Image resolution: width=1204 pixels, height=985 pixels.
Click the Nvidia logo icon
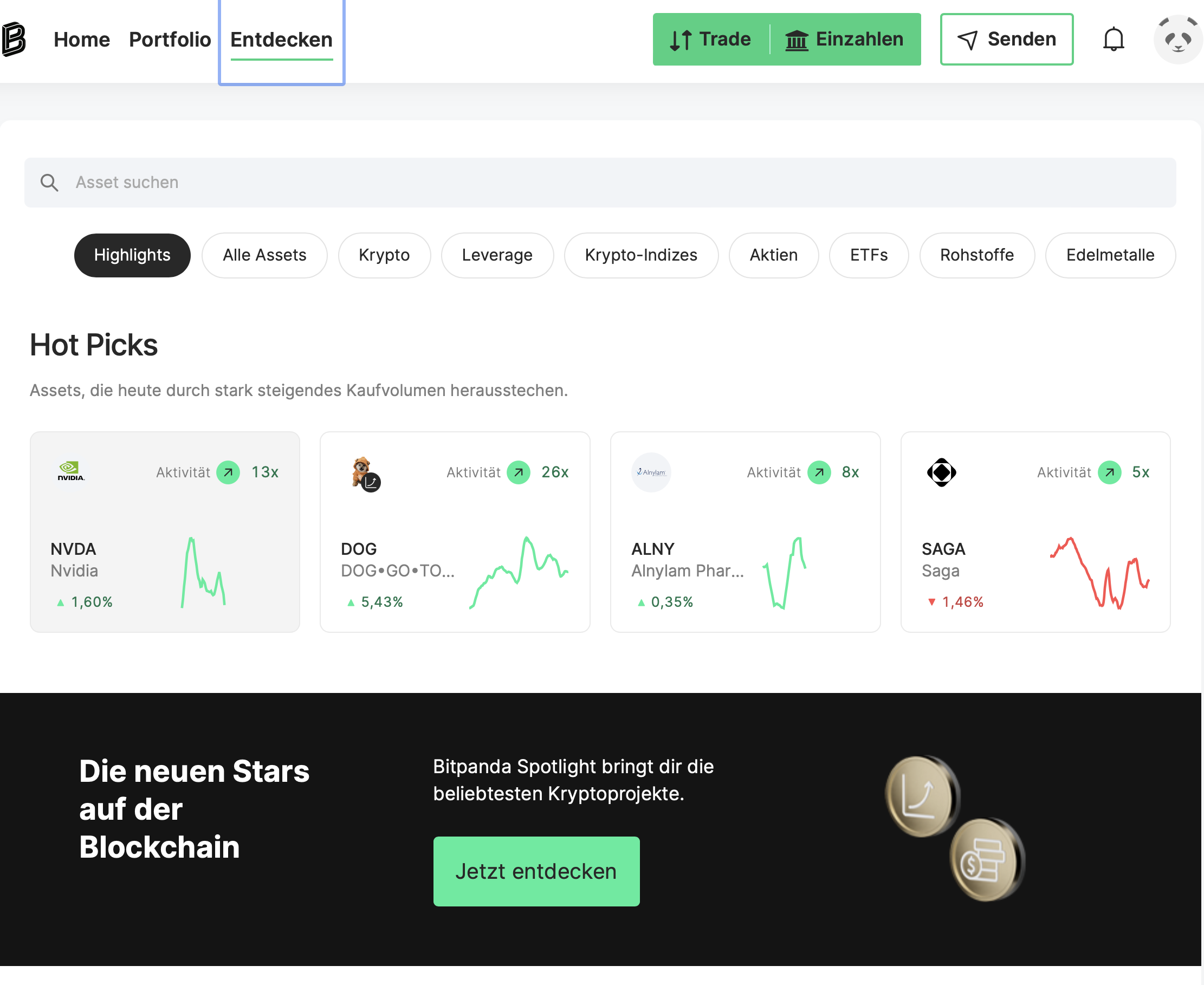(x=70, y=471)
